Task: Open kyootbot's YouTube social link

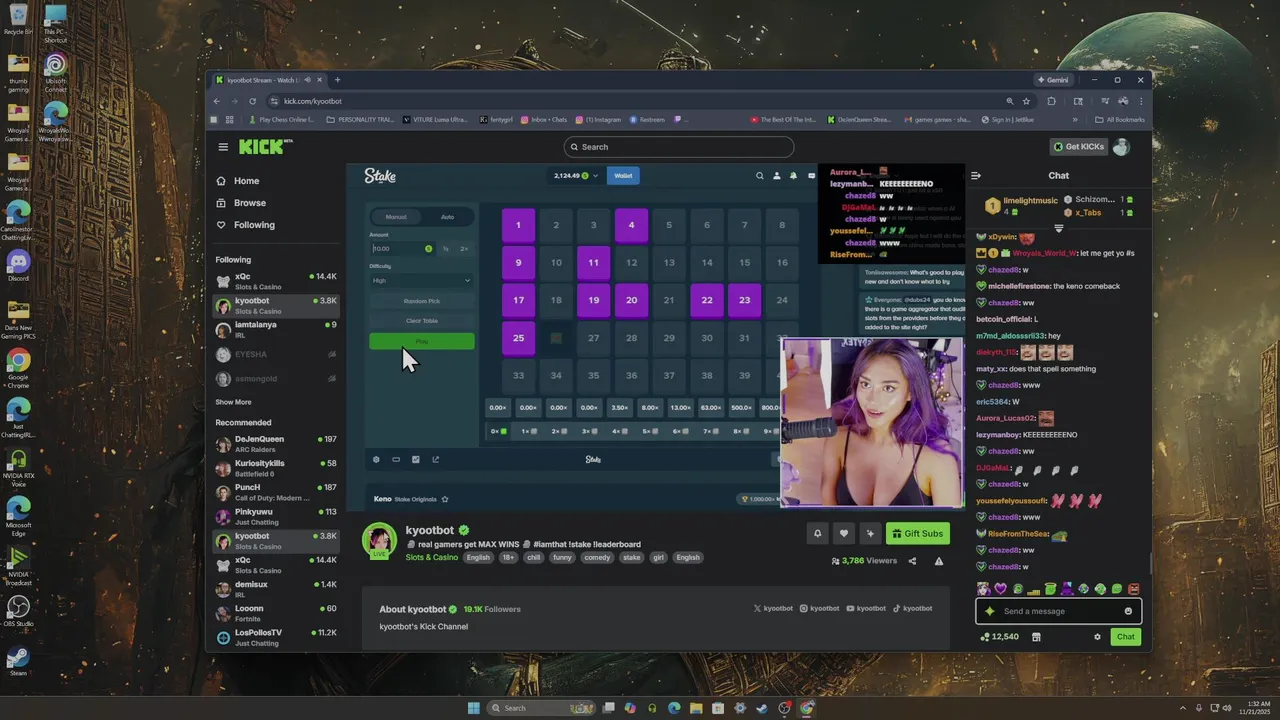Action: tap(866, 608)
